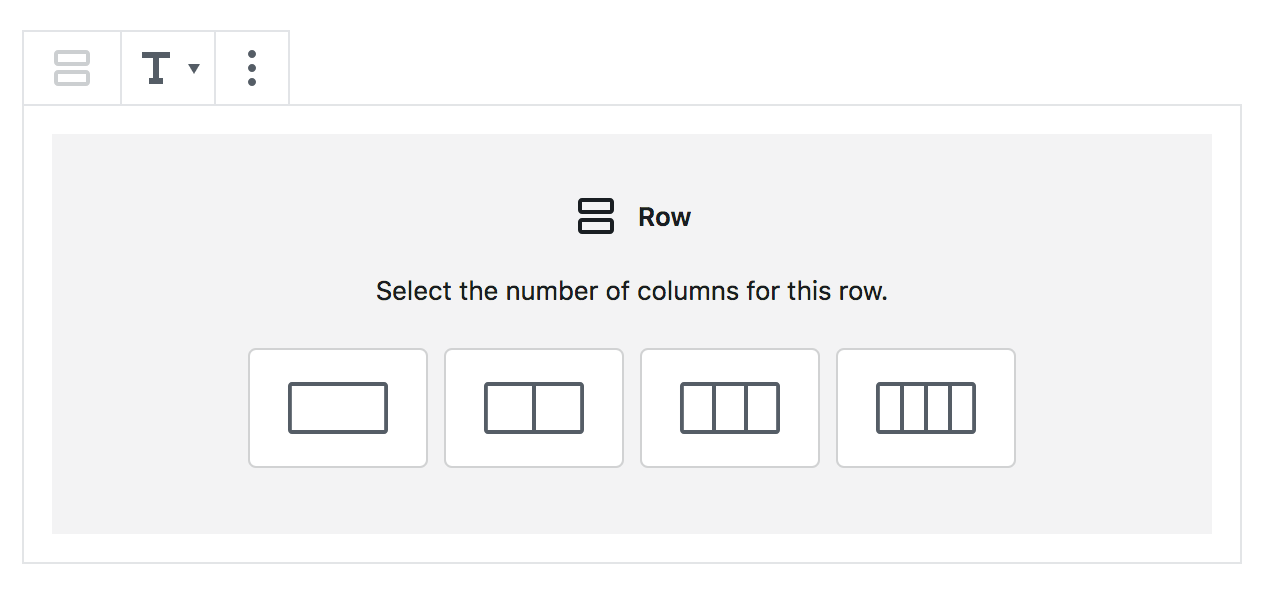The image size is (1268, 590).
Task: Select the one-column row option button
Action: click(x=338, y=408)
